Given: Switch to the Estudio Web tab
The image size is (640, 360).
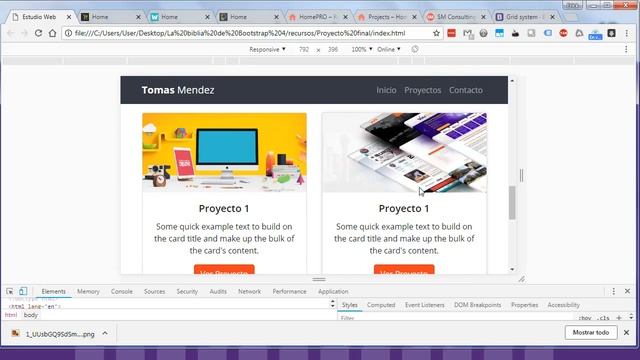Looking at the screenshot, I should pos(39,17).
